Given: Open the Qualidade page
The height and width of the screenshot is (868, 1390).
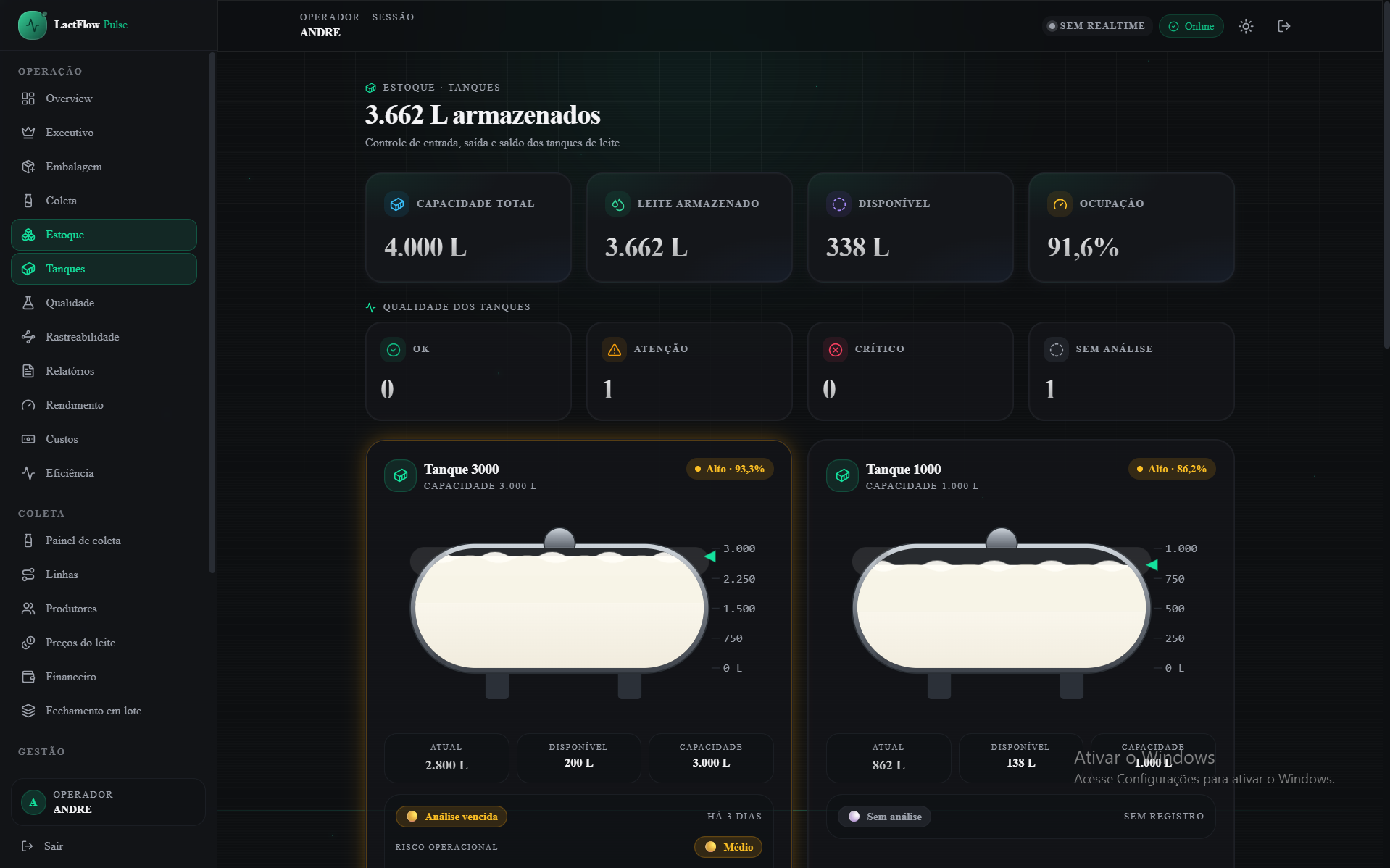Looking at the screenshot, I should (104, 303).
